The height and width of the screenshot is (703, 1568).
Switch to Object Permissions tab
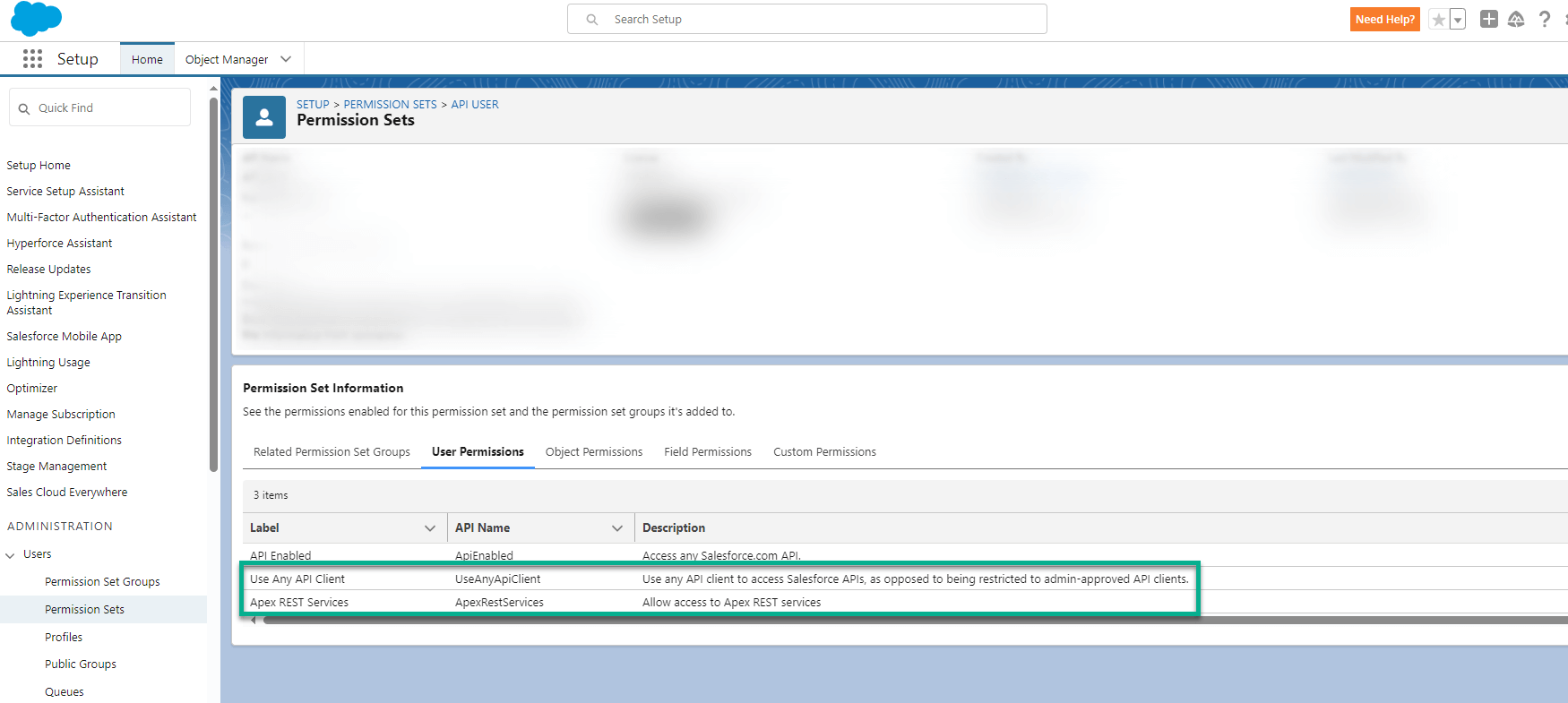pyautogui.click(x=594, y=451)
